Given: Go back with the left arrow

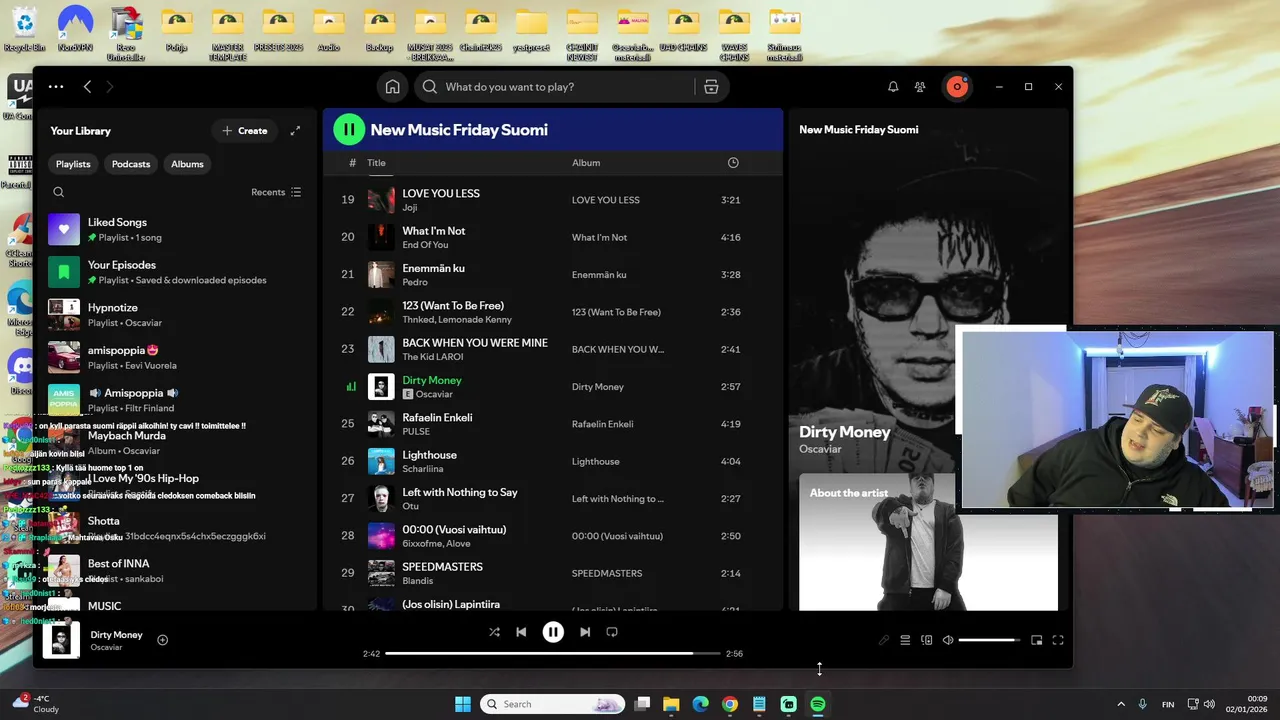Looking at the screenshot, I should (87, 87).
